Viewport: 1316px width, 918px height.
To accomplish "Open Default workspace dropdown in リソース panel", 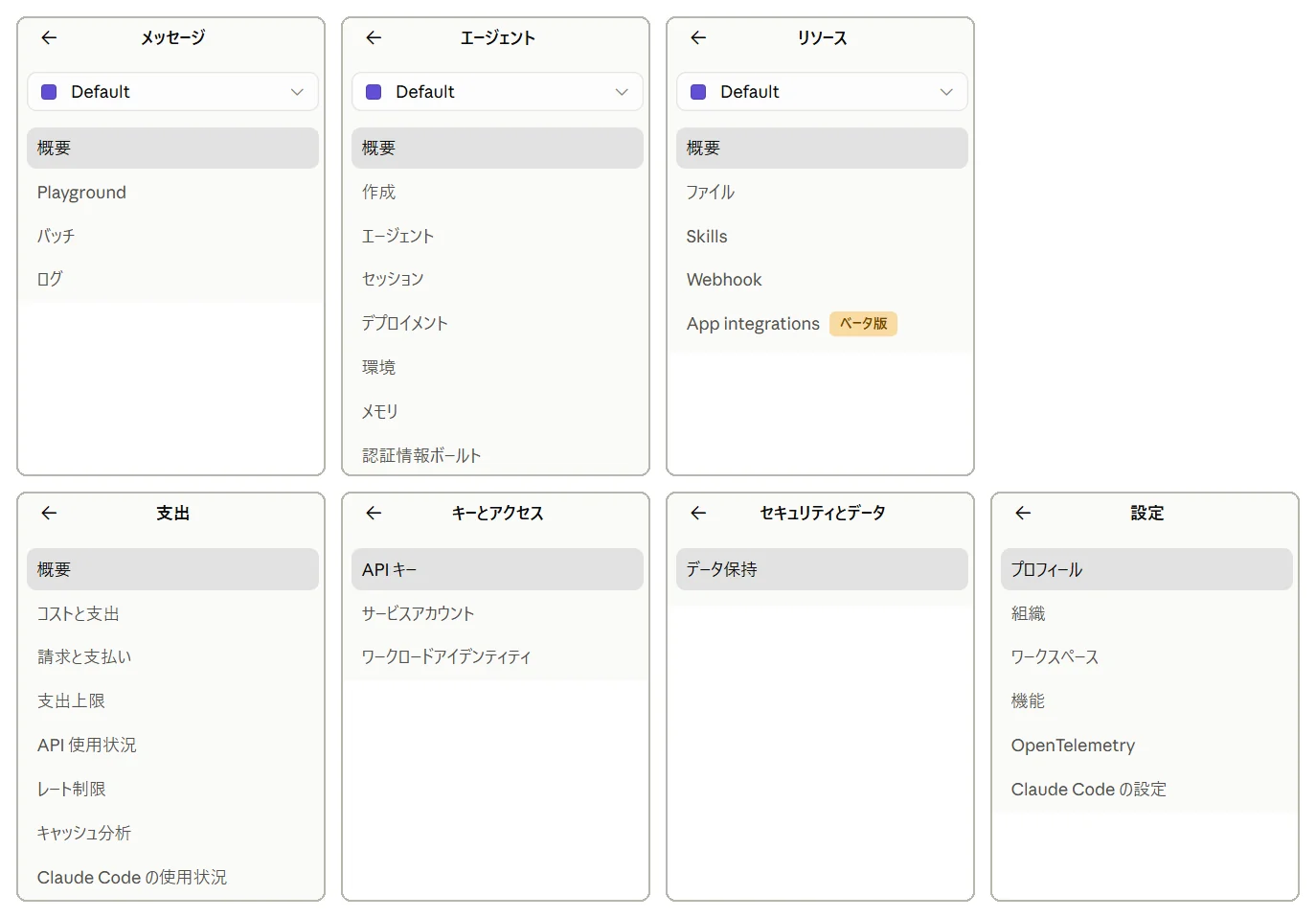I will 822,92.
